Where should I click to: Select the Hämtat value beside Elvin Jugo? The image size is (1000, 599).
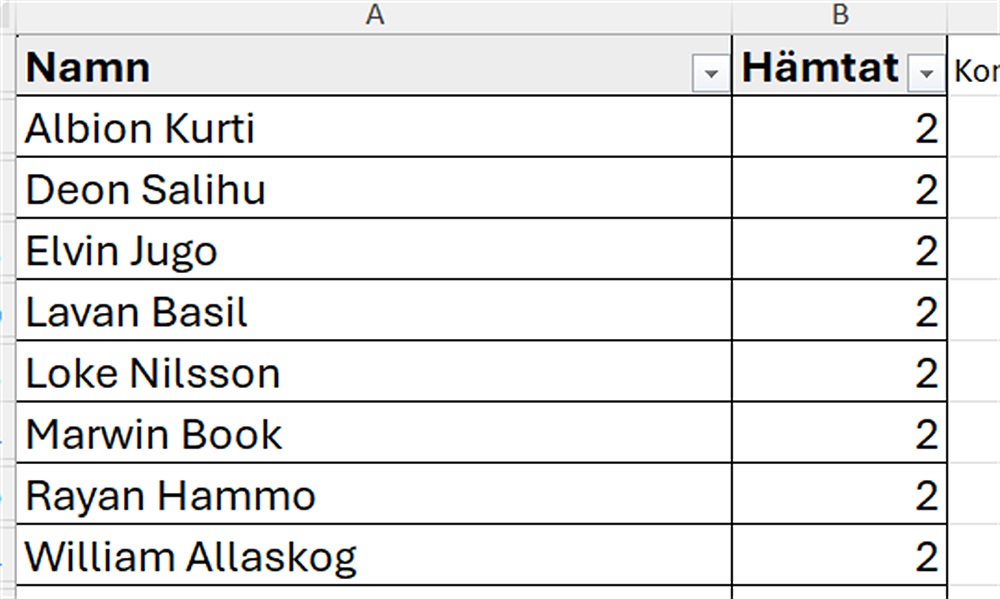pos(839,250)
